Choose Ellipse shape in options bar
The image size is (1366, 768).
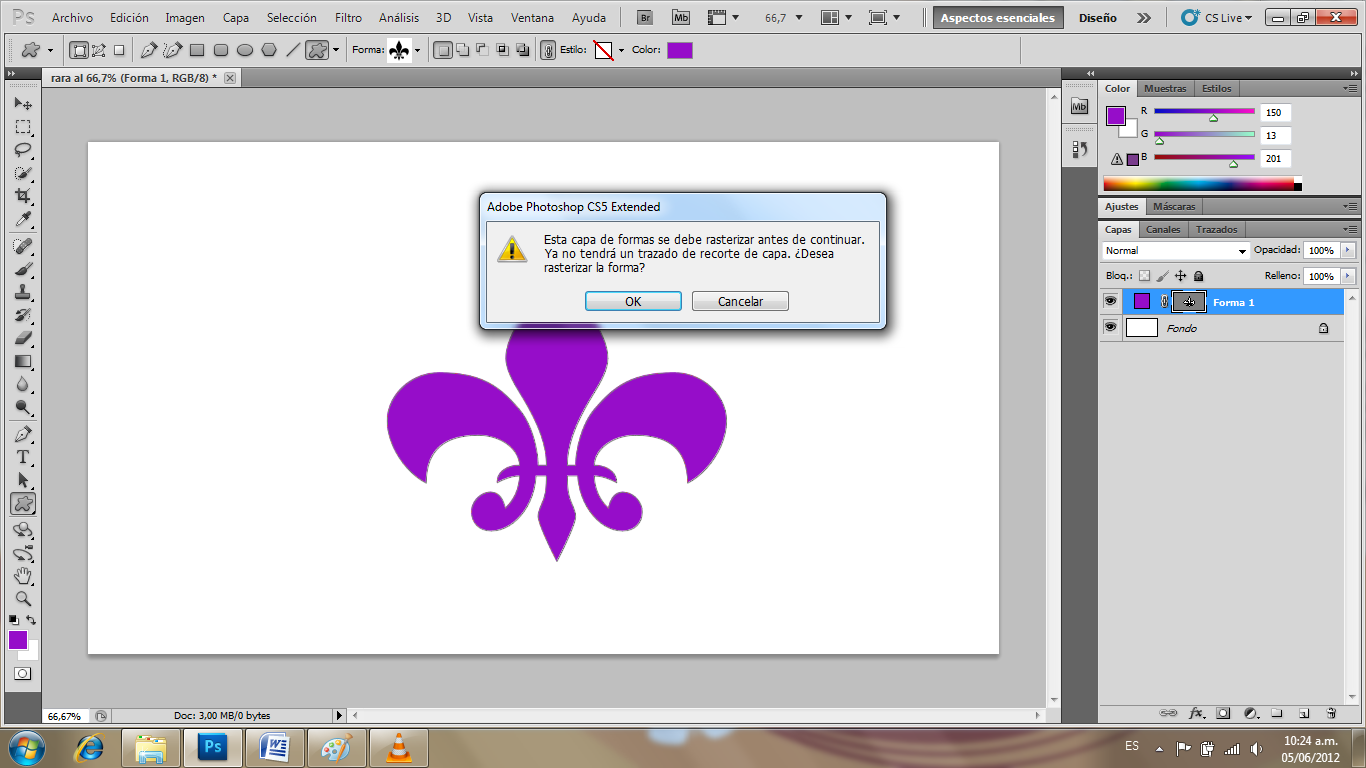(x=245, y=50)
